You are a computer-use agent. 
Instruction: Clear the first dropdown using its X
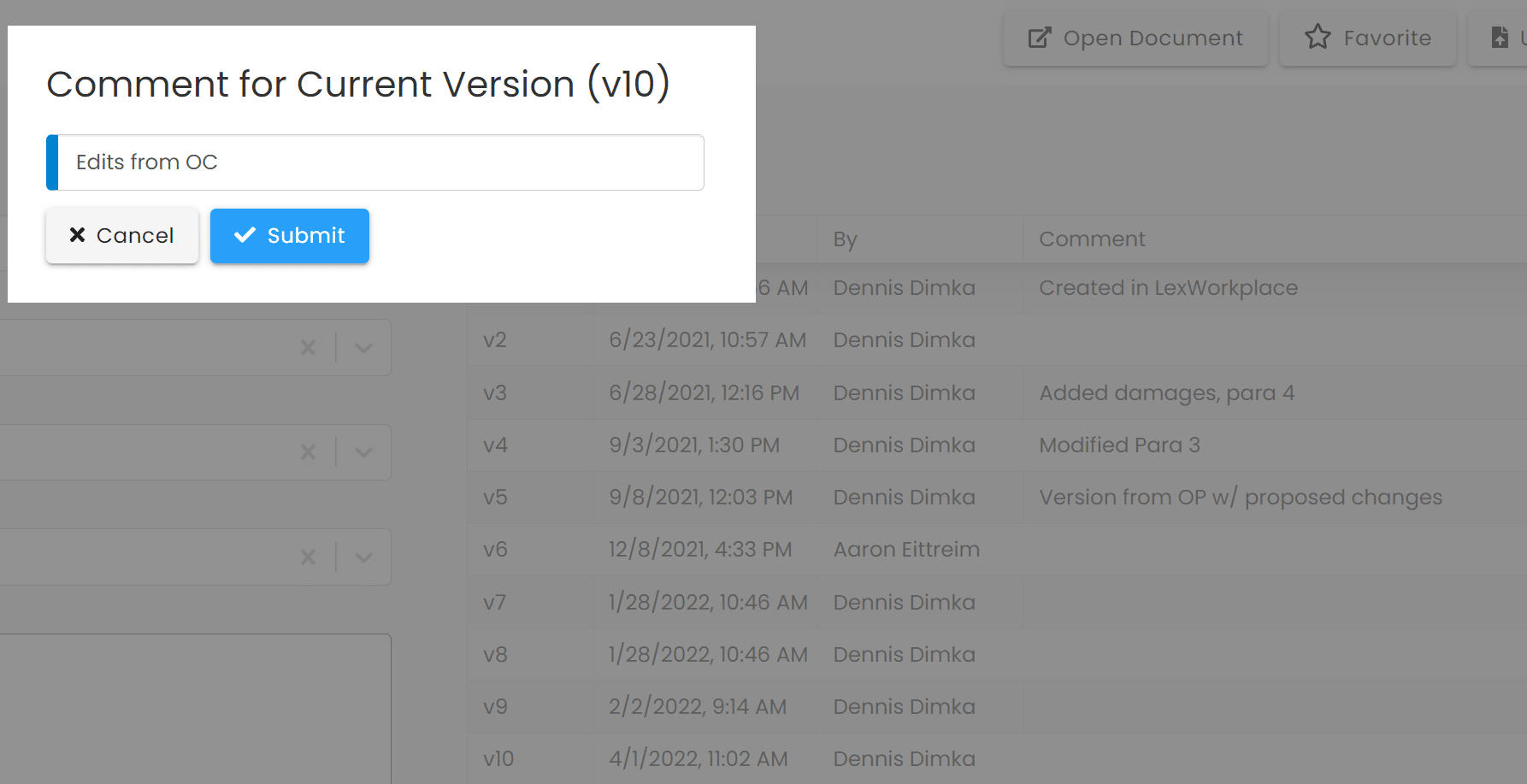click(x=309, y=348)
